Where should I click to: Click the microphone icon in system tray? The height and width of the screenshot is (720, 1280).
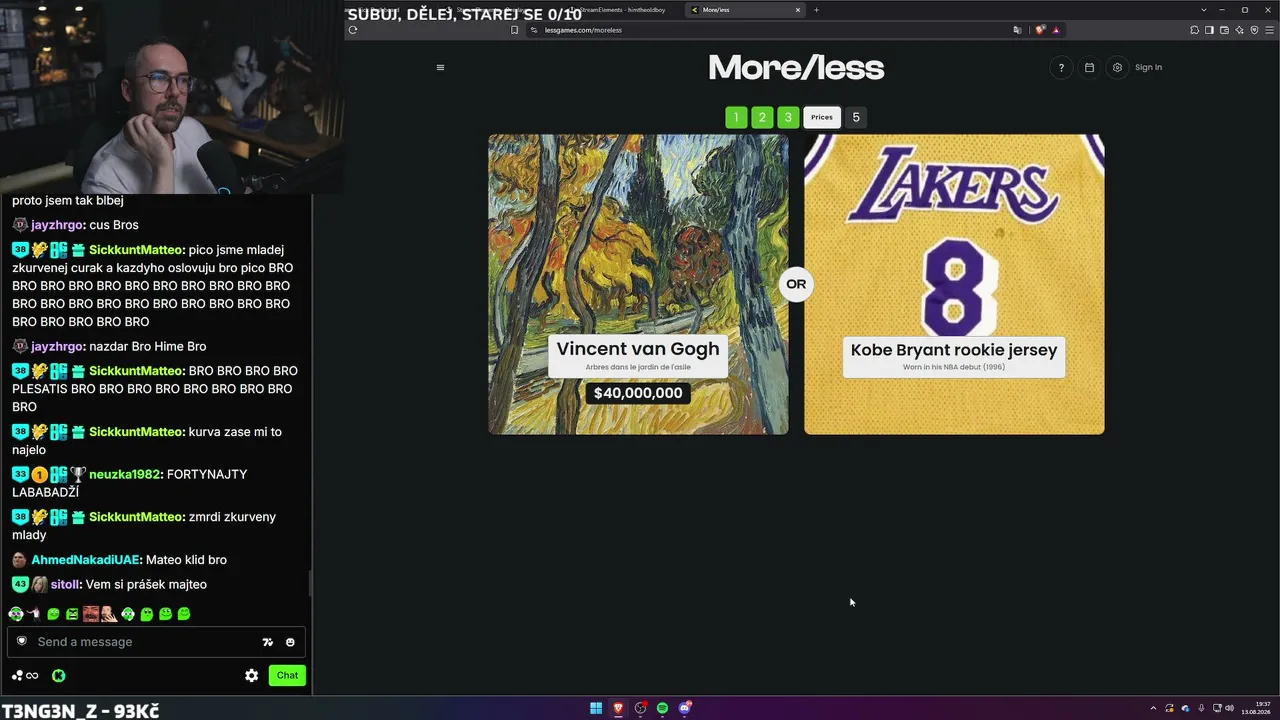1201,708
